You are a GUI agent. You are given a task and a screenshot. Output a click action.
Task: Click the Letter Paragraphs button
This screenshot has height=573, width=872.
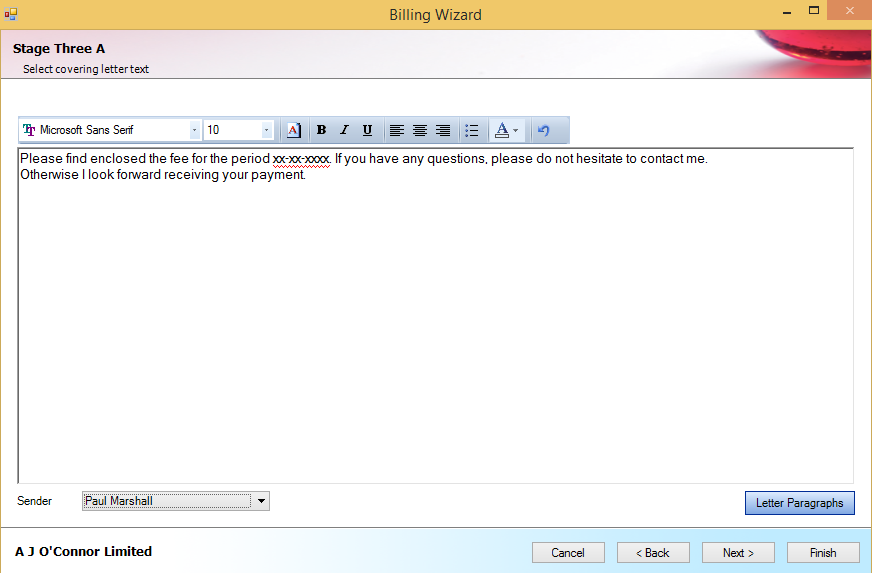800,503
